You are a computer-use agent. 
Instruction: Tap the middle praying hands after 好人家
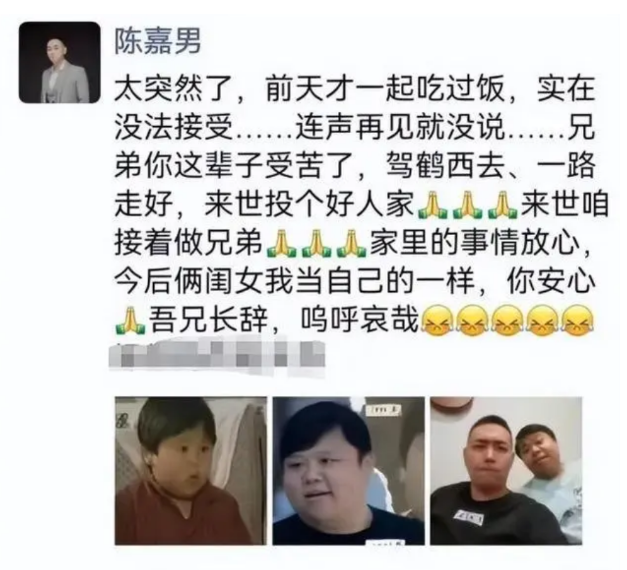467,206
